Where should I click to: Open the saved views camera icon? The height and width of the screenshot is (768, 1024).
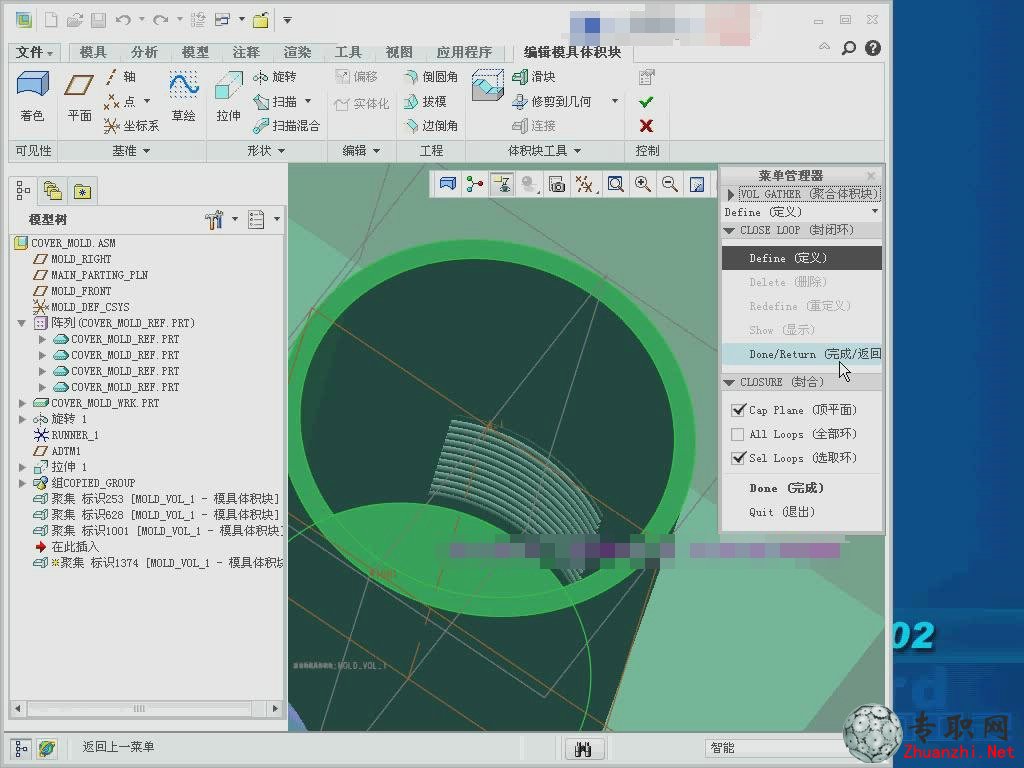point(556,185)
